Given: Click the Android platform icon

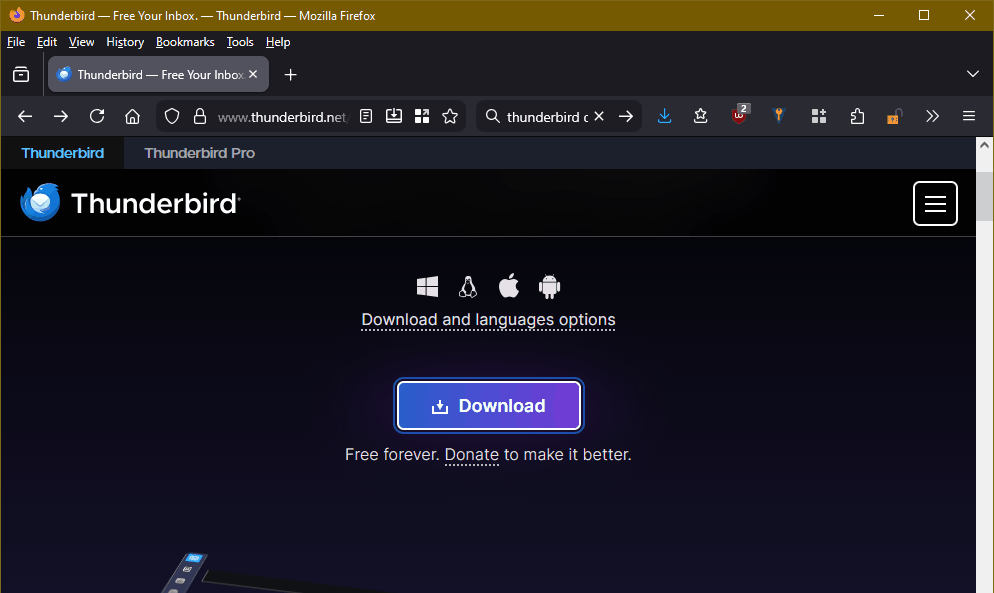Looking at the screenshot, I should click(x=550, y=287).
